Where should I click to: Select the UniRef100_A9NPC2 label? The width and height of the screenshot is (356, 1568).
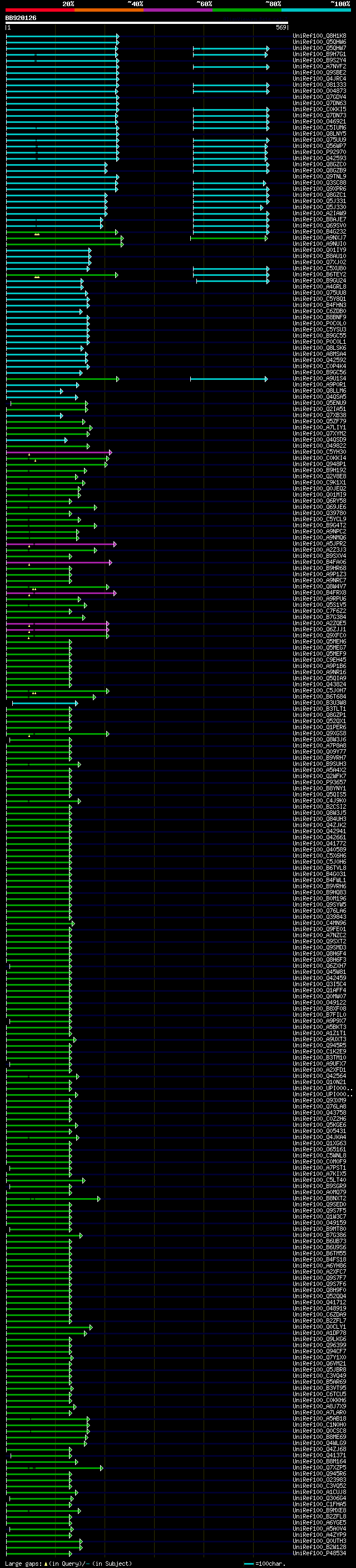[x=319, y=532]
